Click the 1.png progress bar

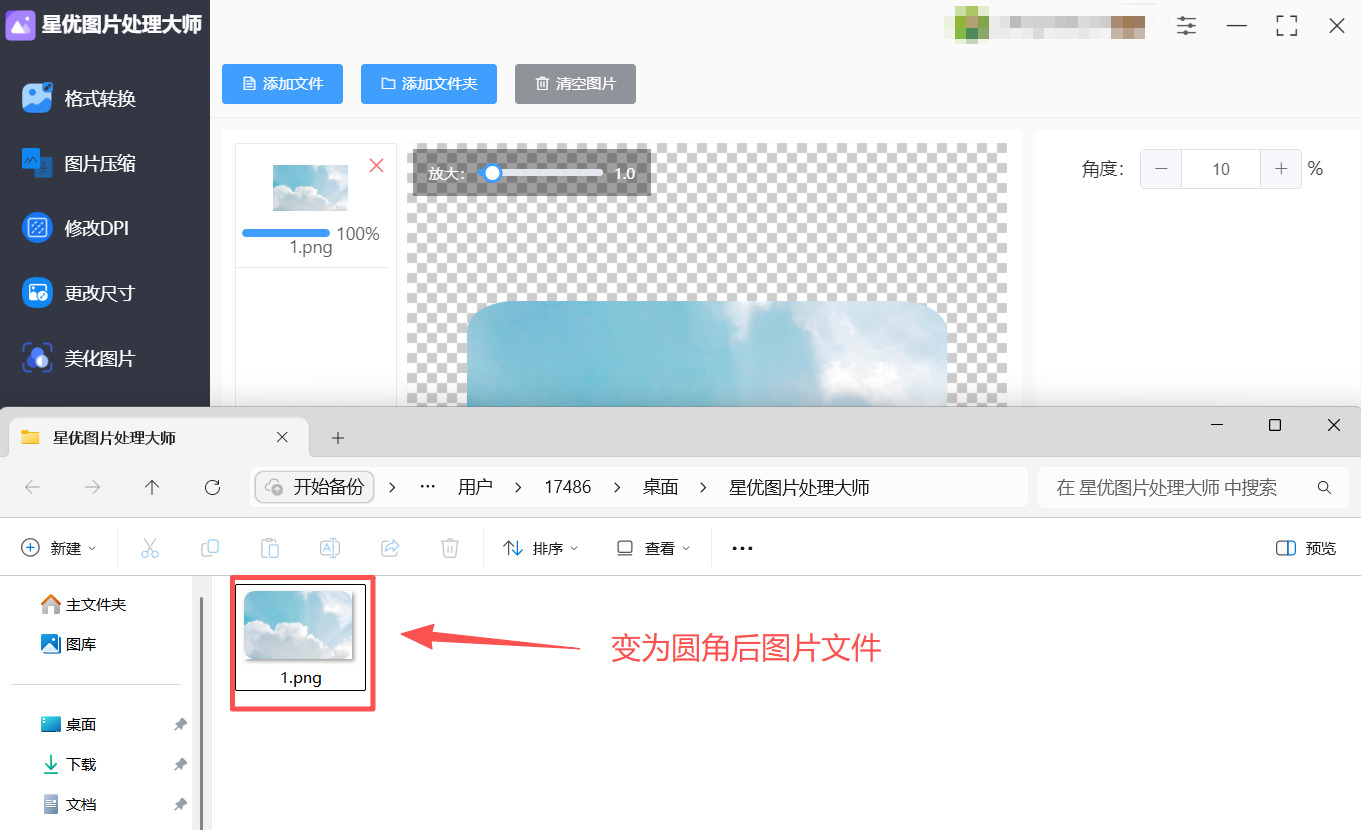286,233
